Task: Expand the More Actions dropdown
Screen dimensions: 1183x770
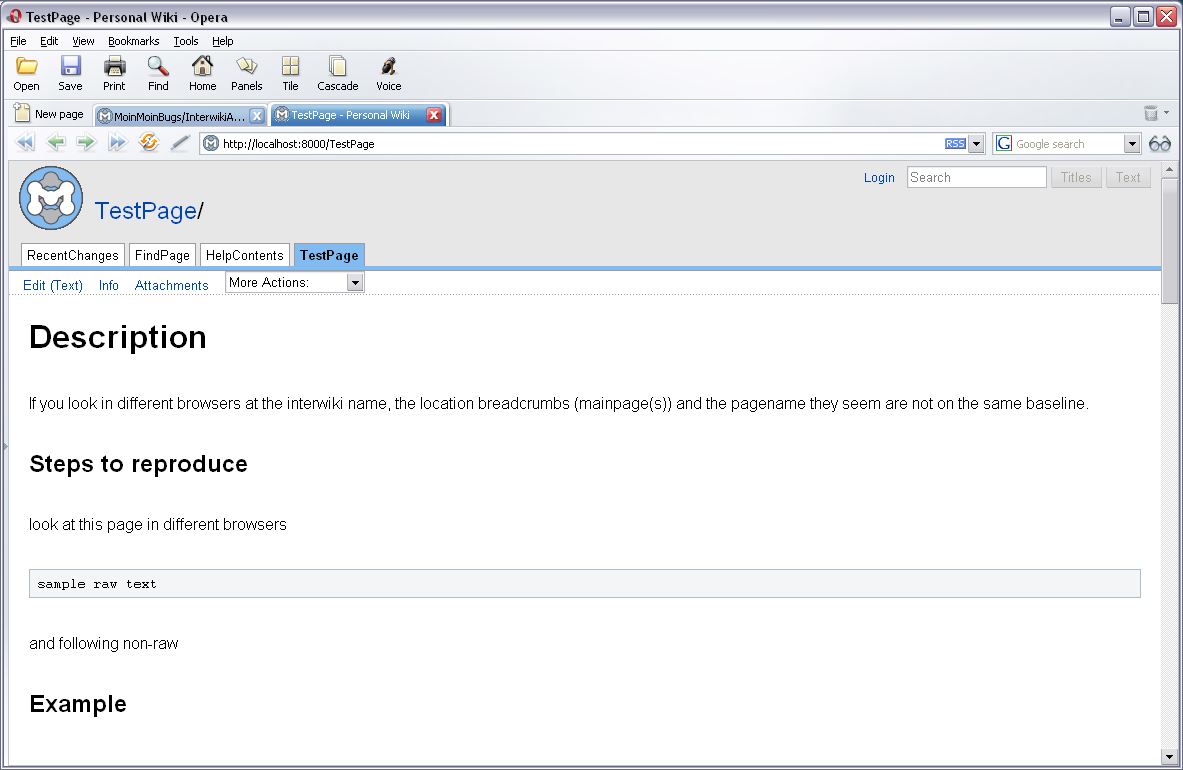Action: 354,283
